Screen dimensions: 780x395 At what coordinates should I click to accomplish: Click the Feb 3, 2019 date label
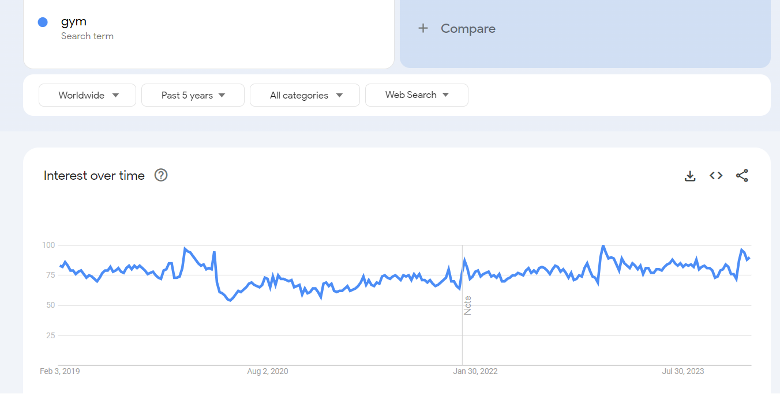pyautogui.click(x=60, y=371)
